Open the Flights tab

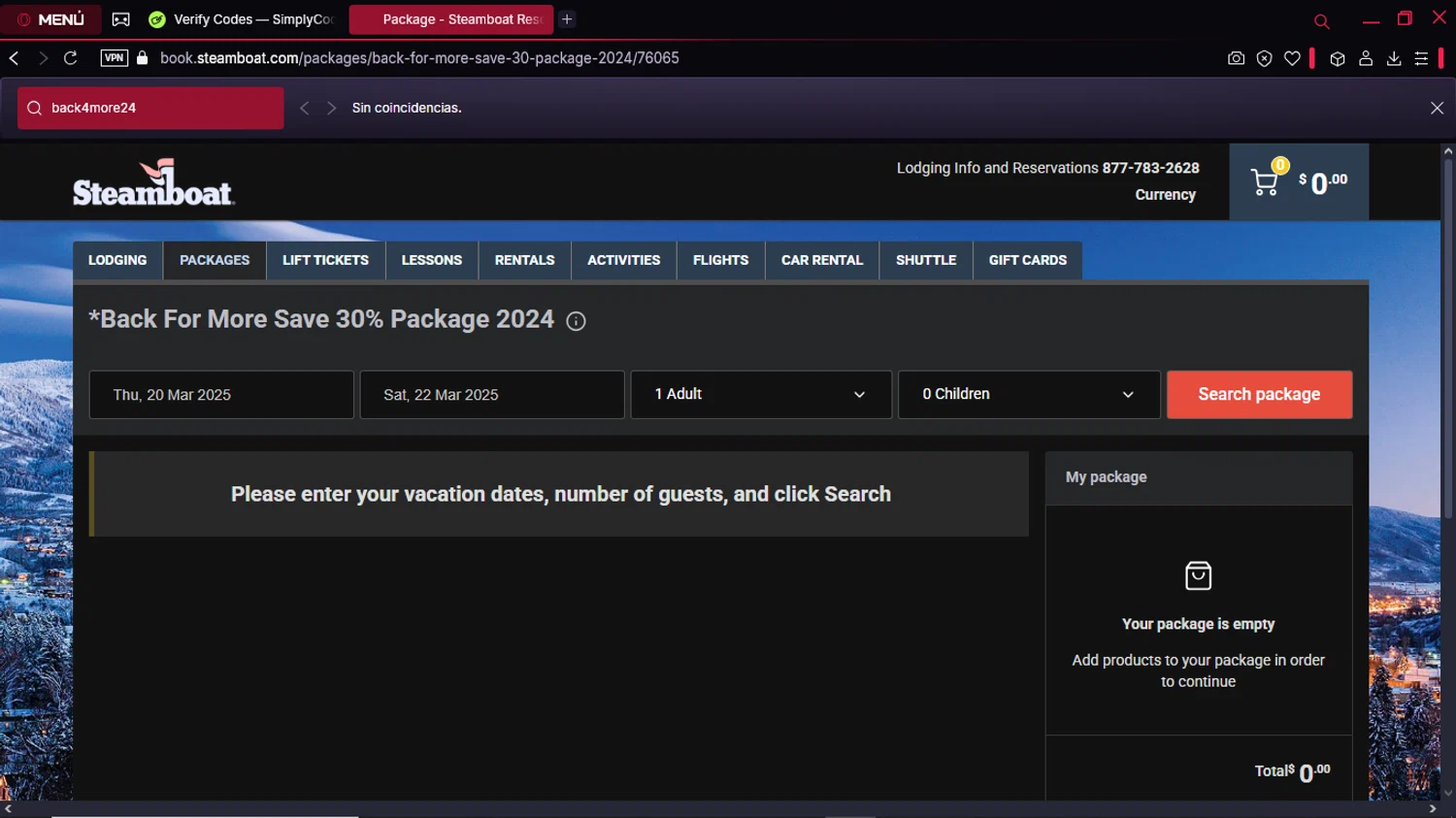(720, 260)
